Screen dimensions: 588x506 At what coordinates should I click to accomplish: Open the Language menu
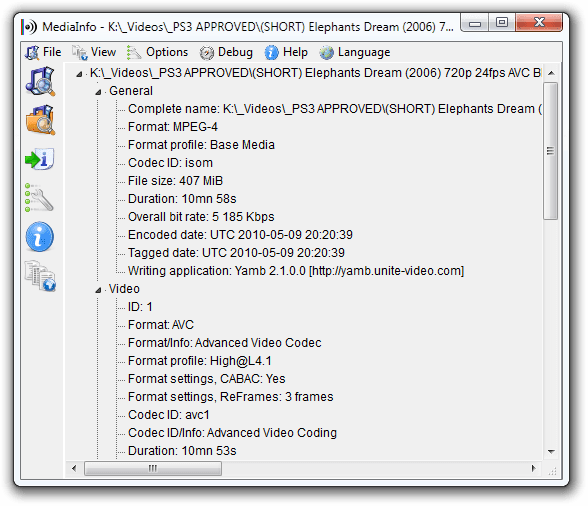[x=355, y=52]
